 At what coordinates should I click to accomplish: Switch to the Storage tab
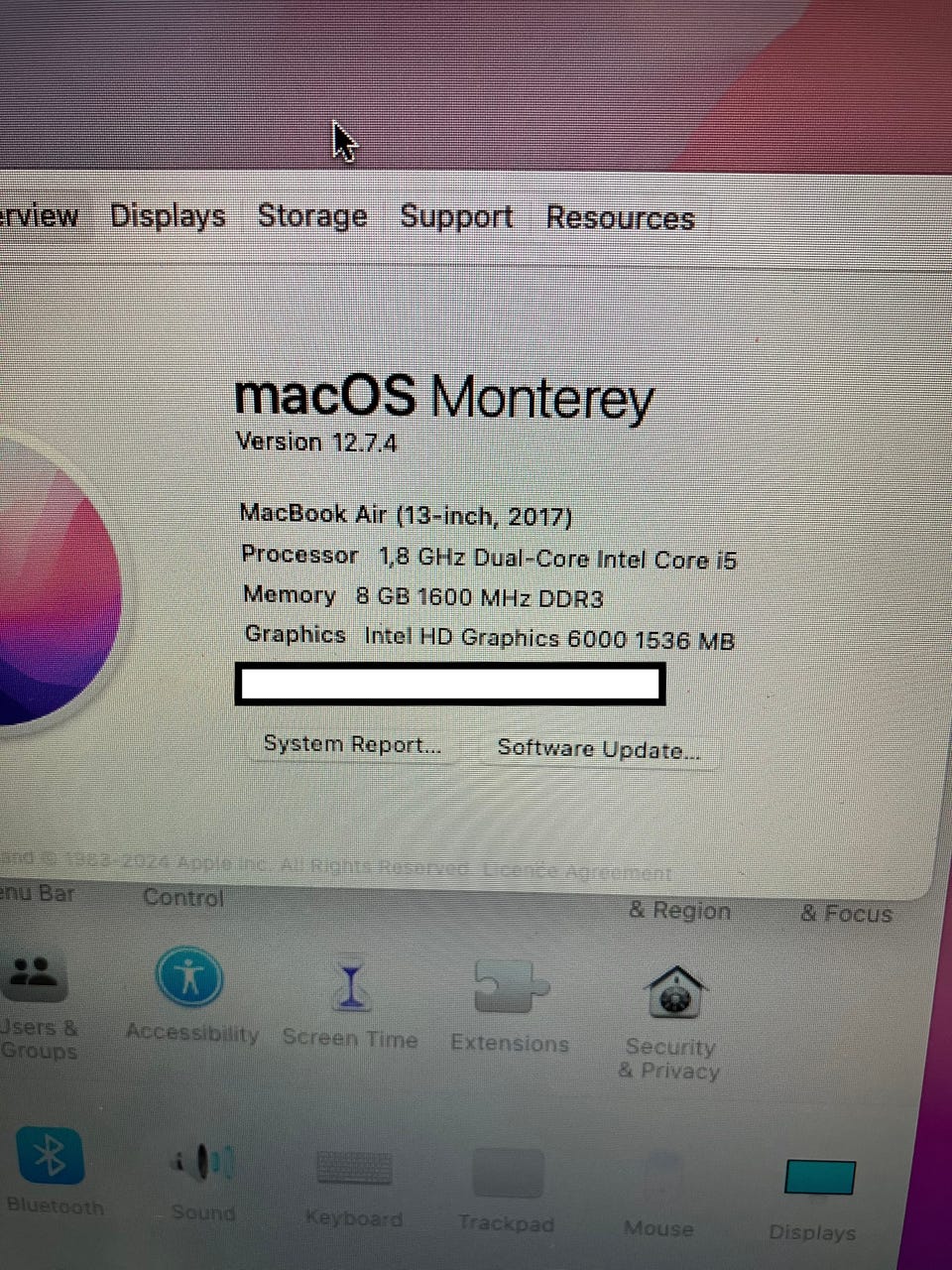click(x=312, y=215)
